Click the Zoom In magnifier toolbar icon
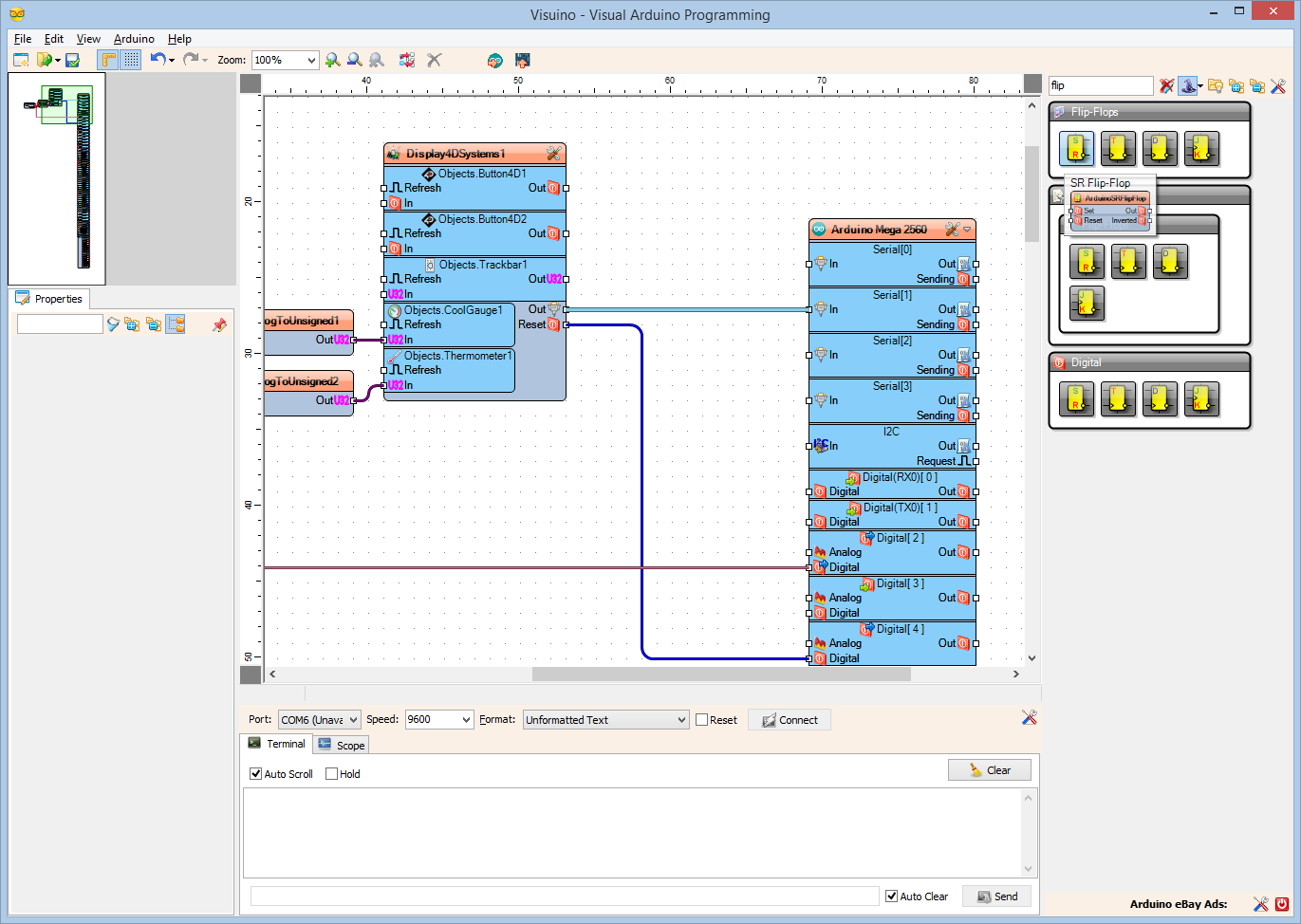The width and height of the screenshot is (1301, 924). tap(333, 59)
